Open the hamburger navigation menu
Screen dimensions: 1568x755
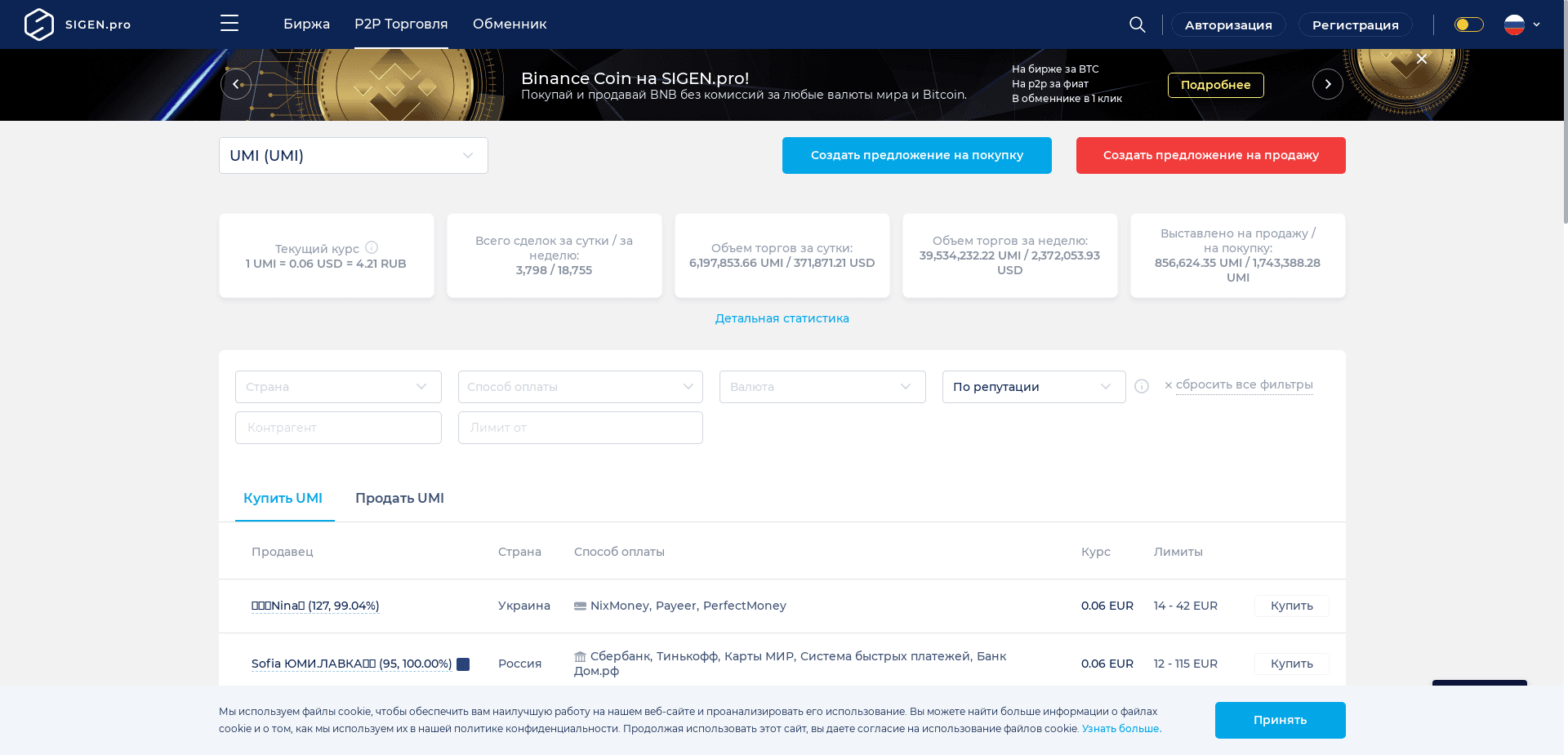[x=229, y=24]
